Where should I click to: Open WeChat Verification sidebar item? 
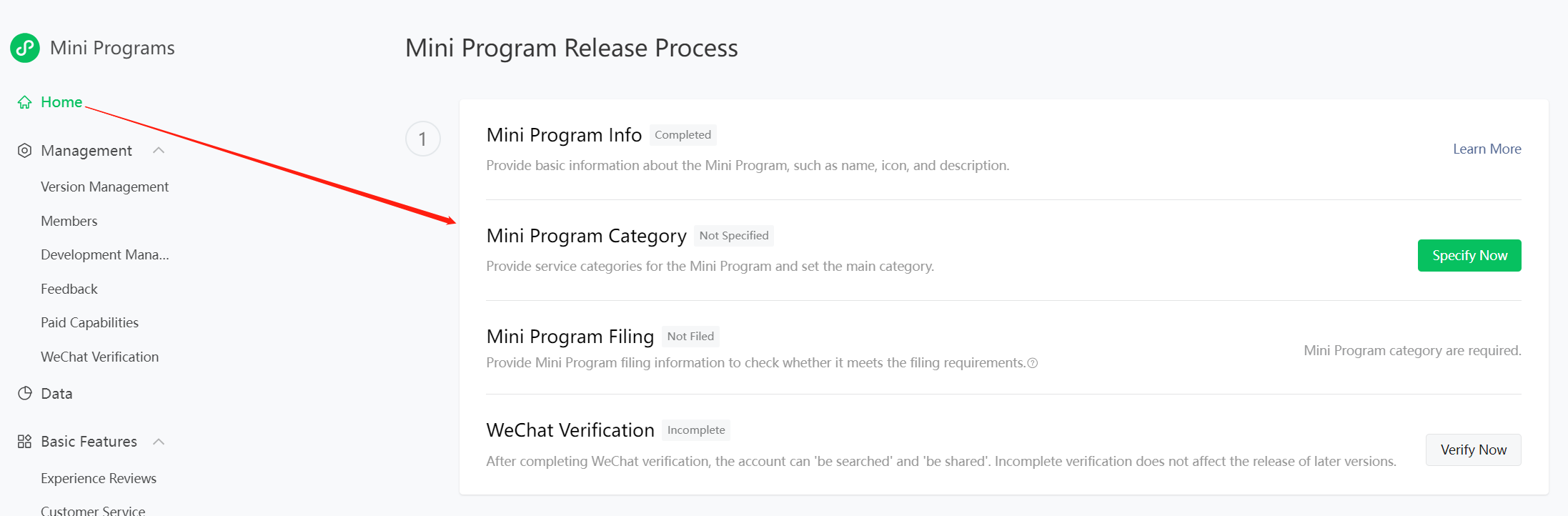[99, 357]
